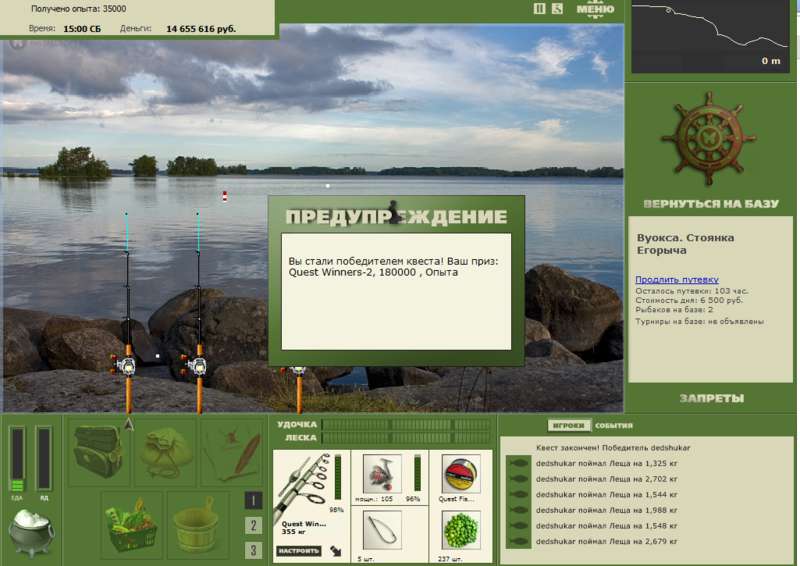Click the Продлить путевку link
The height and width of the screenshot is (566, 800).
pos(675,280)
